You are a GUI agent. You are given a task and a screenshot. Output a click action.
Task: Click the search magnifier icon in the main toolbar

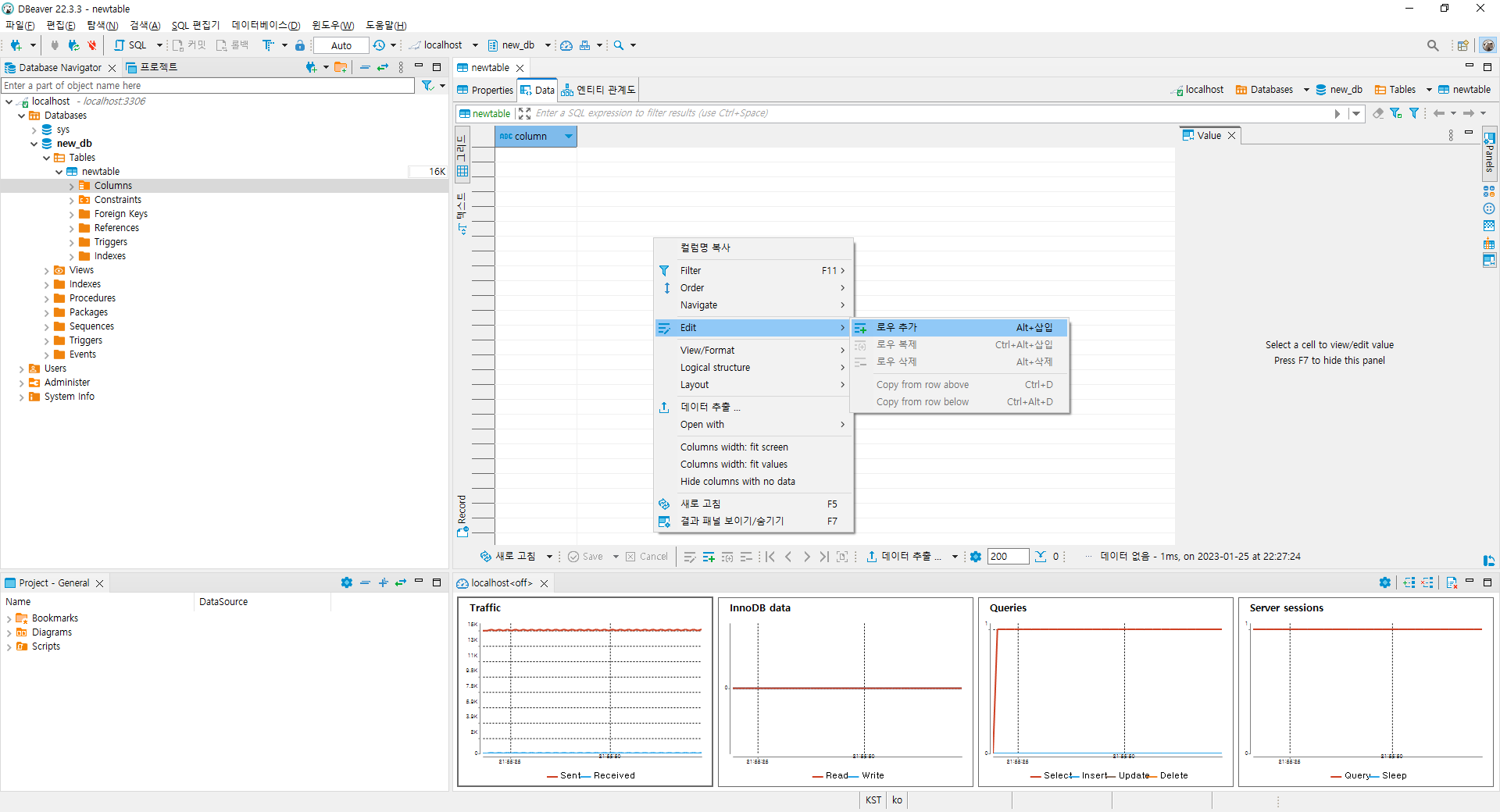tap(619, 45)
